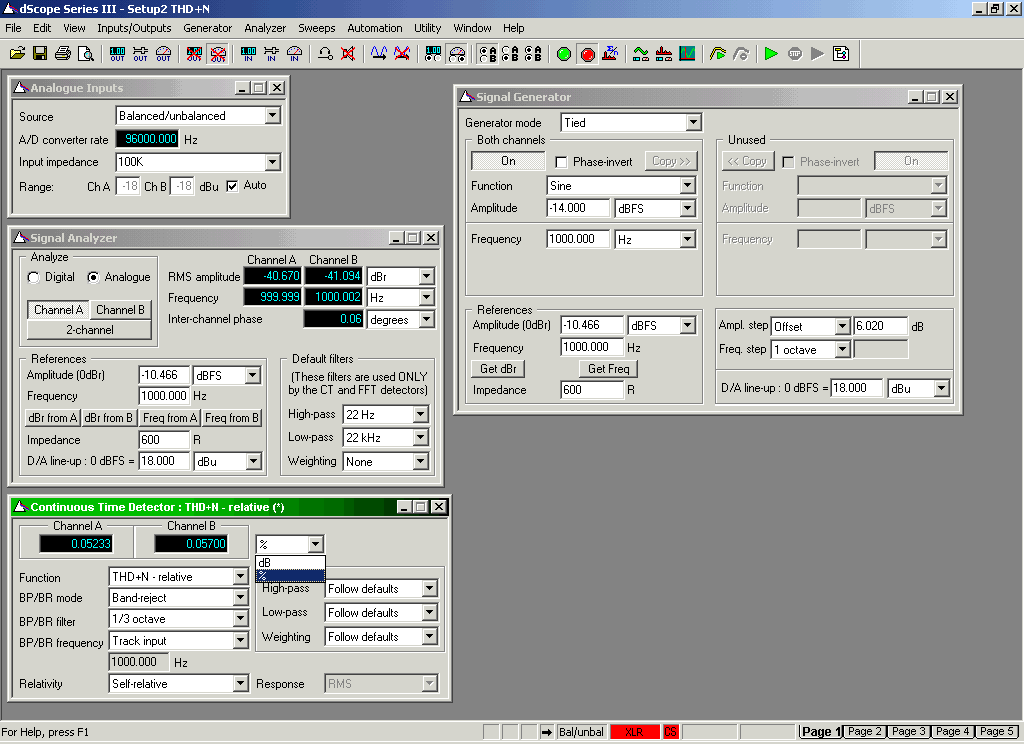Image resolution: width=1024 pixels, height=744 pixels.
Task: Click the Get dBr button
Action: (498, 369)
